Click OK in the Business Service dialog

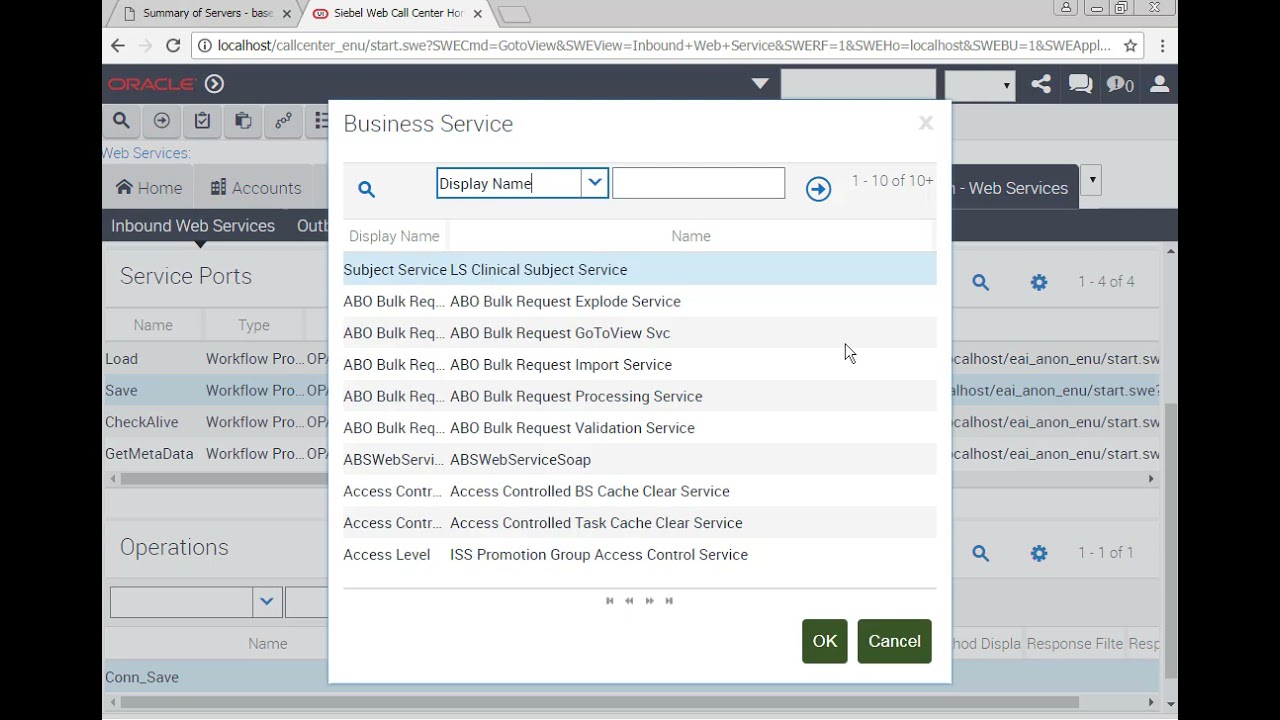point(824,641)
